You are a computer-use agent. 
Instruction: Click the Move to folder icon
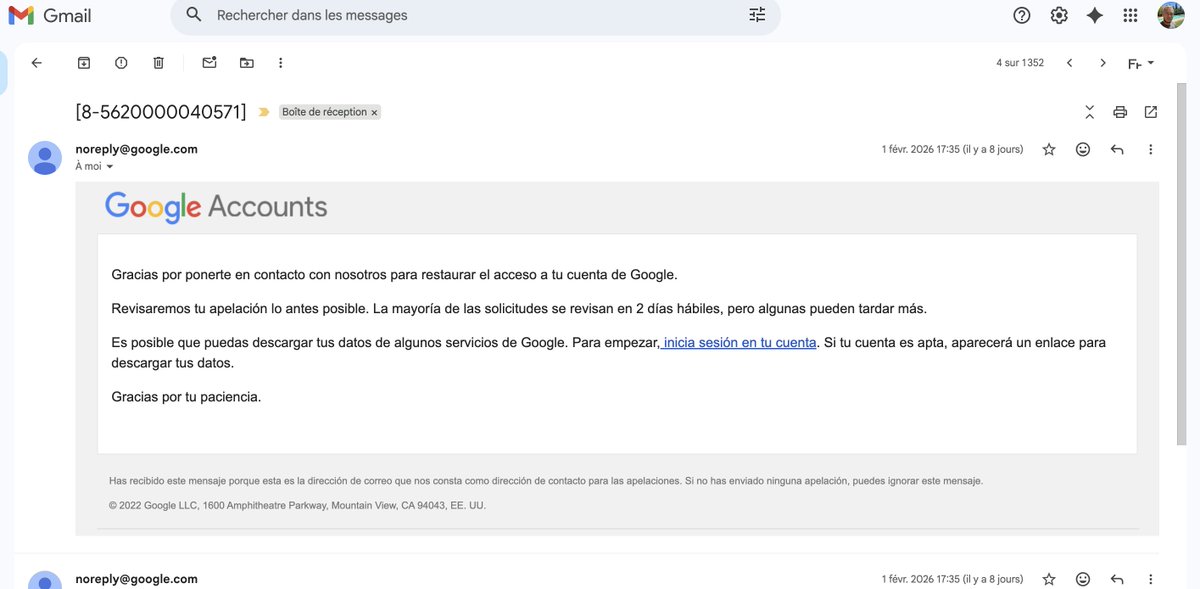[246, 63]
